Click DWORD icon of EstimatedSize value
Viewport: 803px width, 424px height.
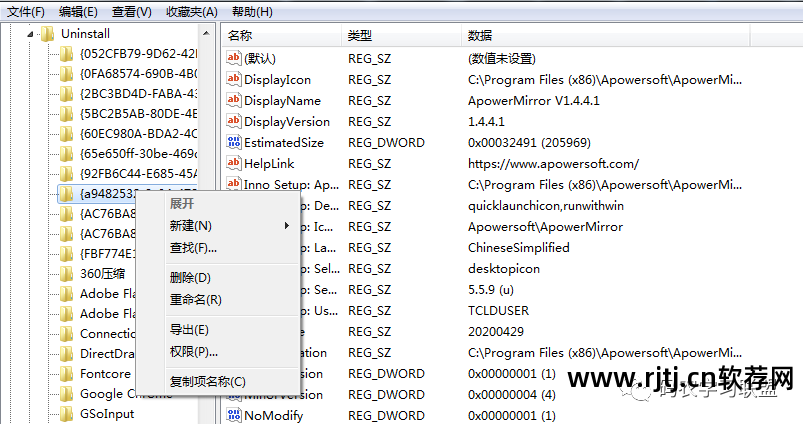point(234,142)
